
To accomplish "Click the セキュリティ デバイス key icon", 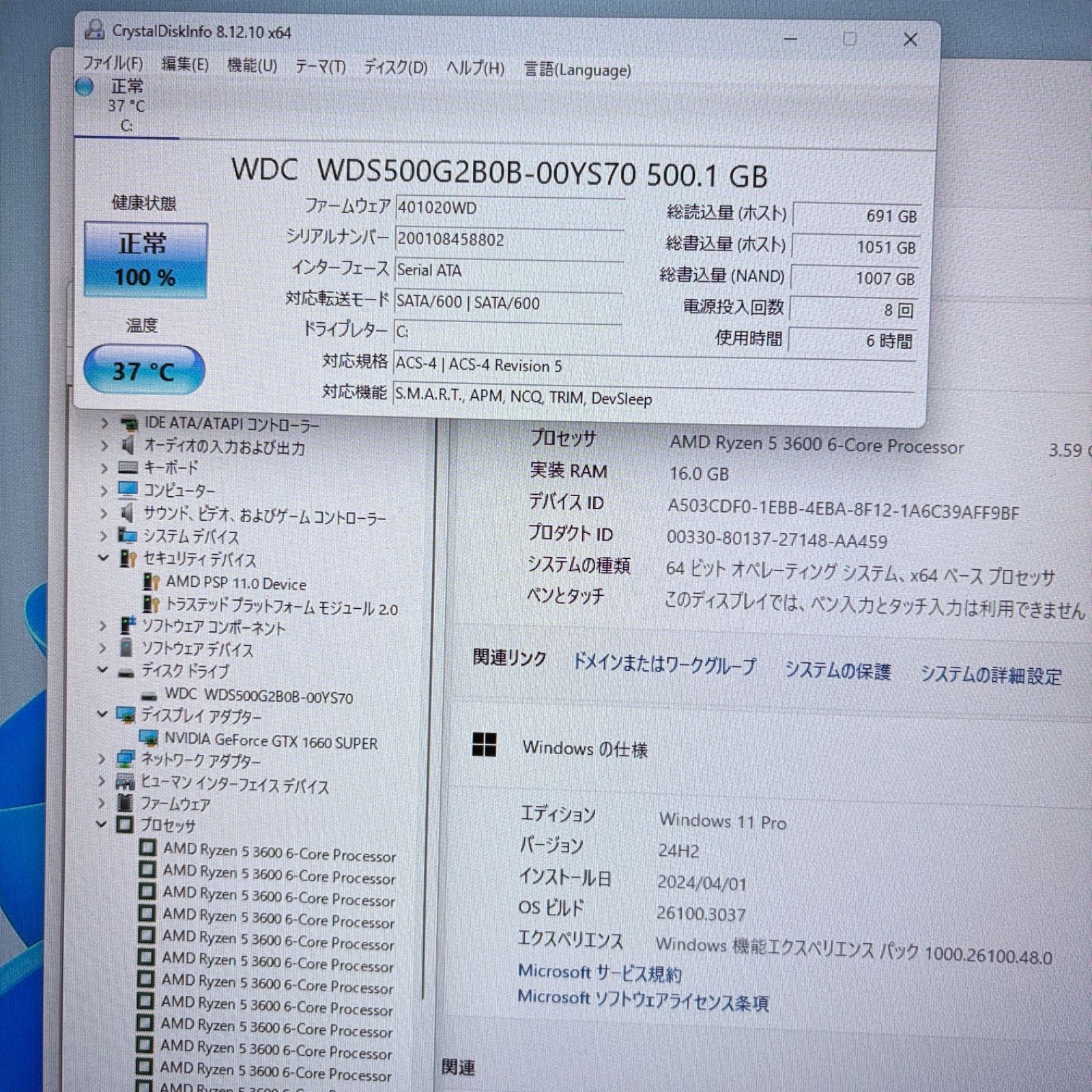I will coord(128,558).
